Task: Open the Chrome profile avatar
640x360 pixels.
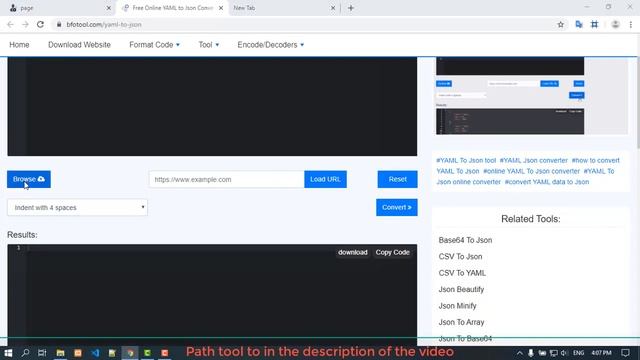Action: 615,24
